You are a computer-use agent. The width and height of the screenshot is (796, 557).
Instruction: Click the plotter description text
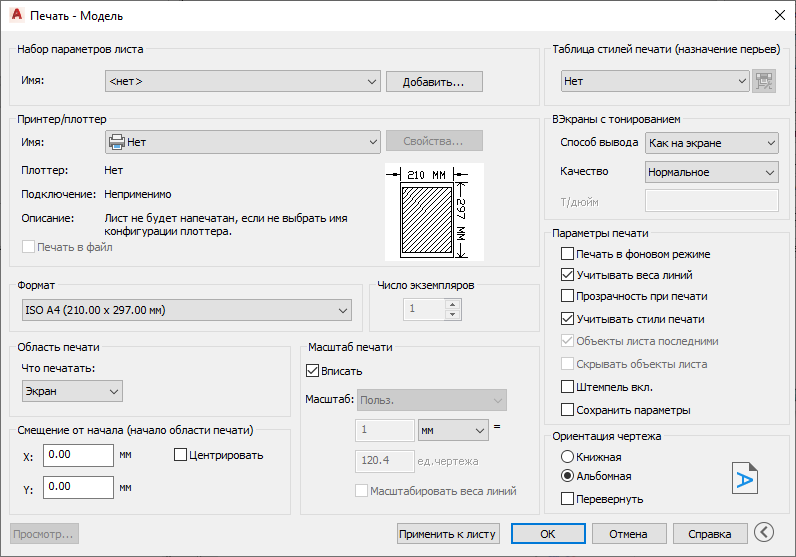pos(226,224)
